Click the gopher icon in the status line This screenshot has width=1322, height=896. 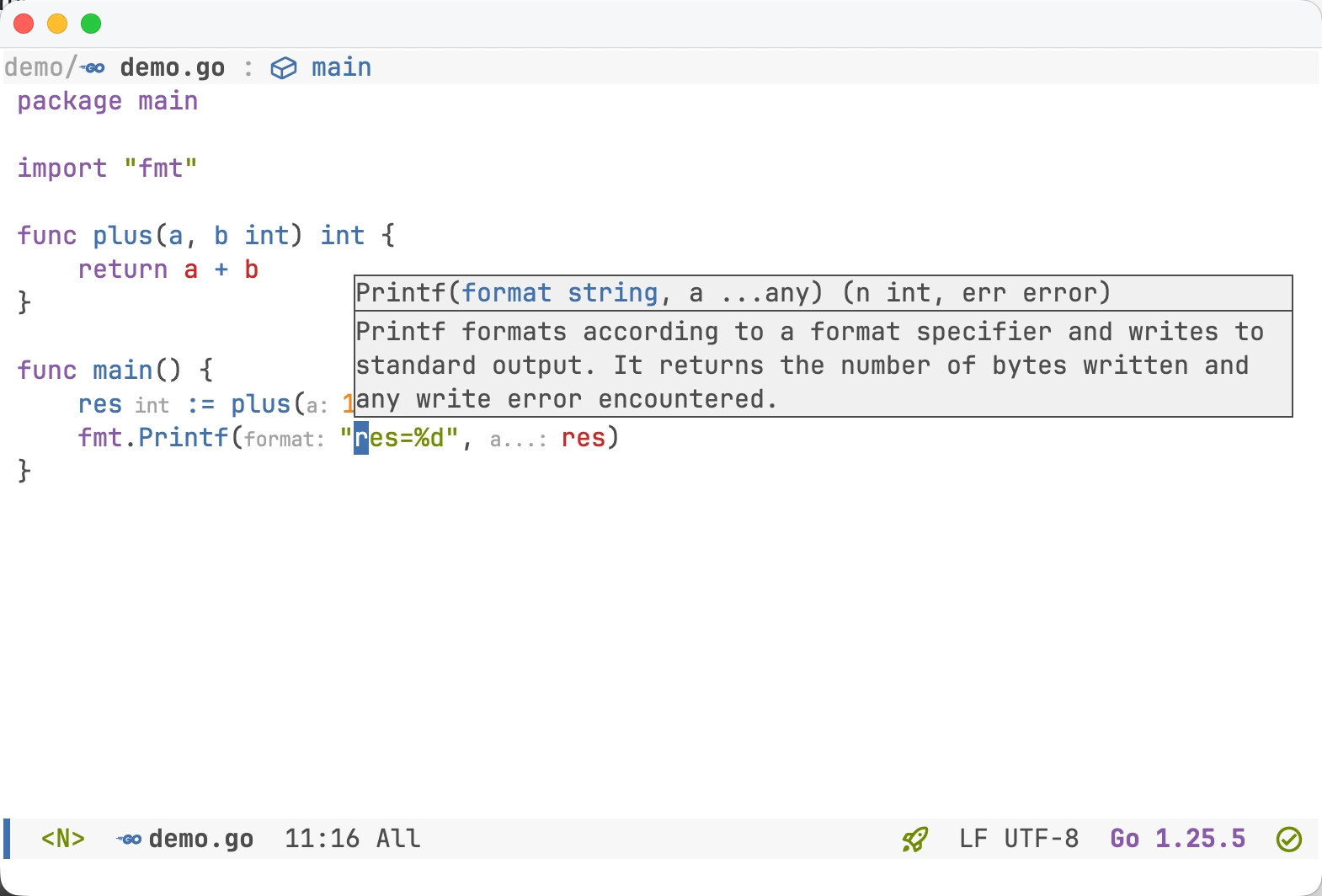(129, 839)
